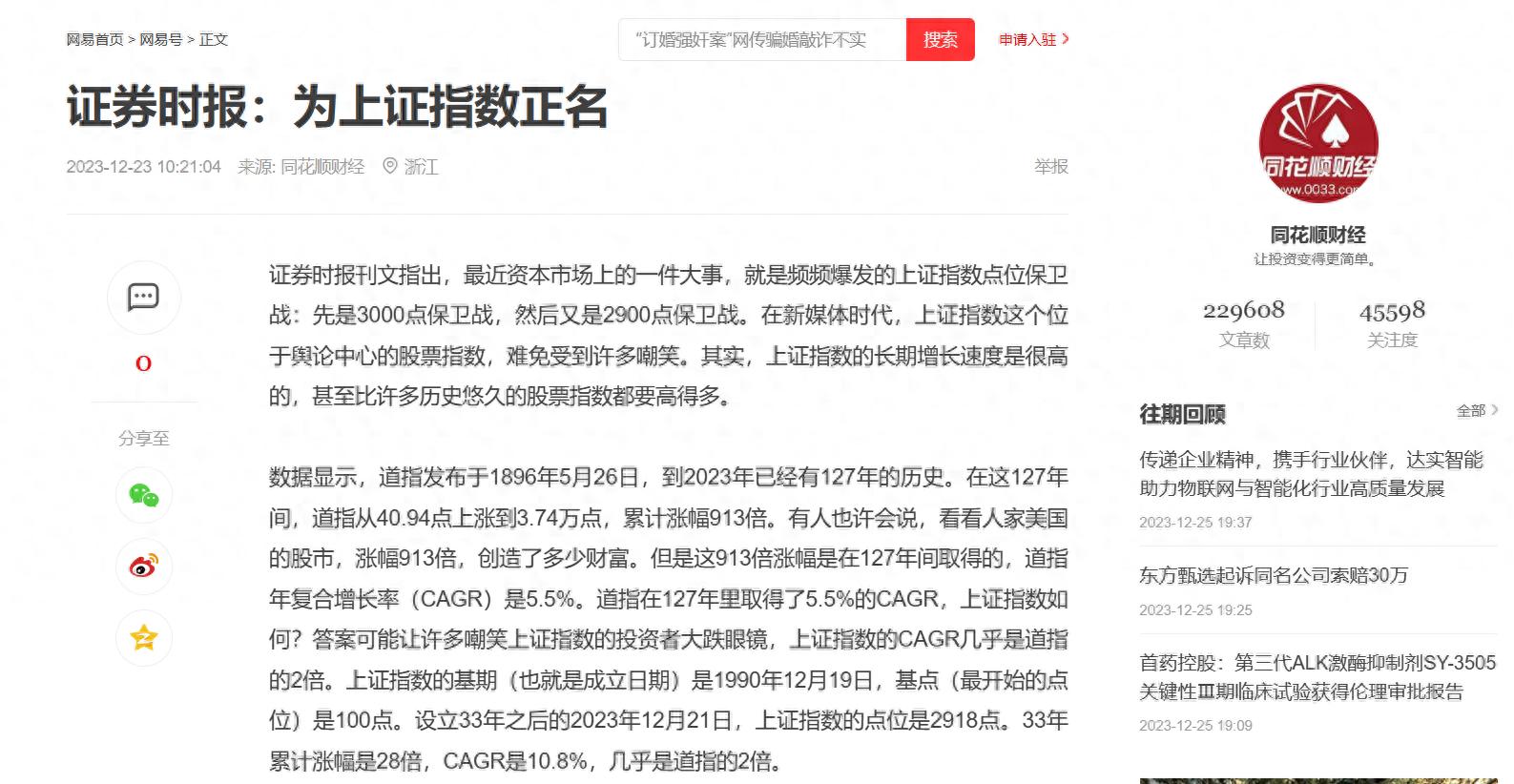
Task: Click timestamp 2023-12-25 19:09
Action: tap(1195, 726)
